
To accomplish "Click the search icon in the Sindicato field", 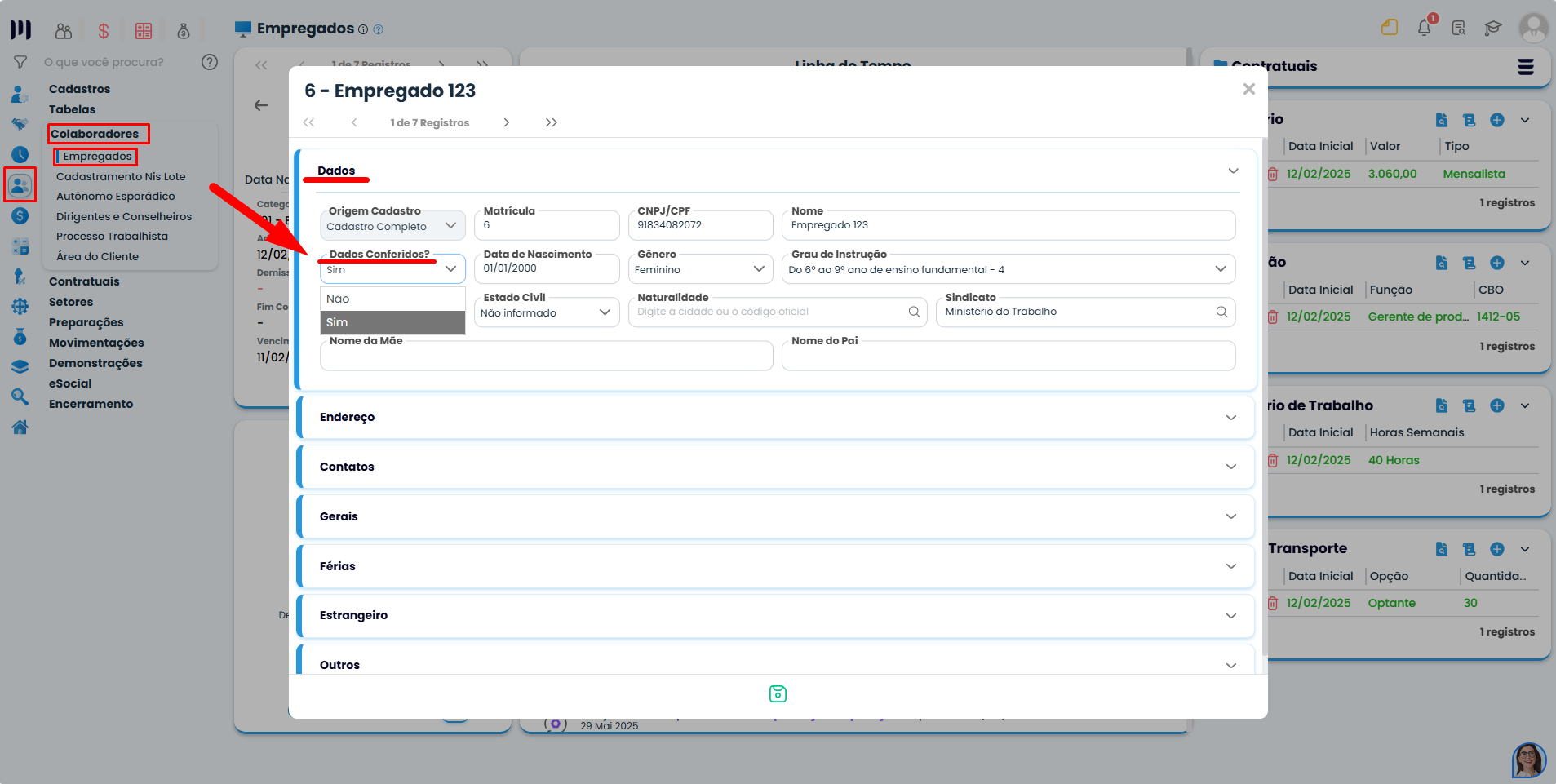I will tap(1221, 312).
